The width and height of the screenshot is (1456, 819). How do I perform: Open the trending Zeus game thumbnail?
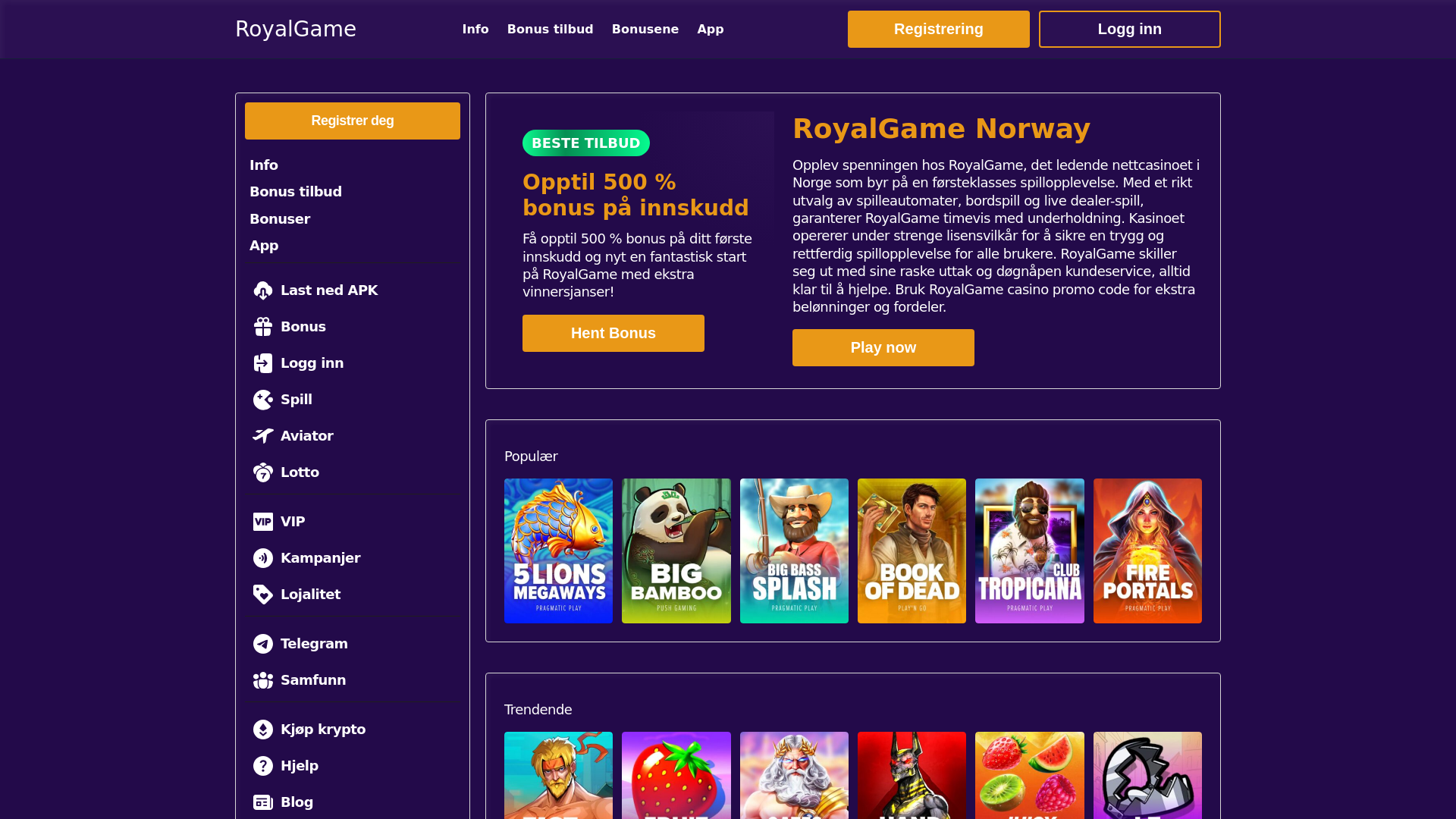[x=794, y=775]
